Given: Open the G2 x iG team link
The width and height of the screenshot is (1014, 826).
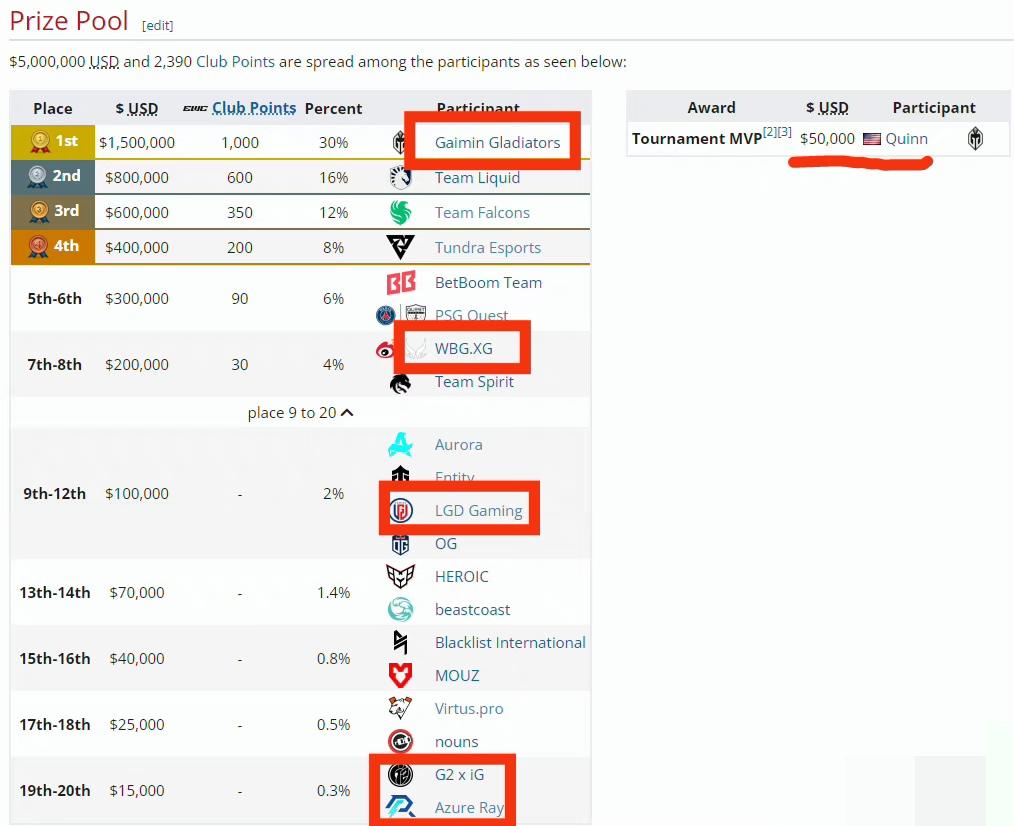Looking at the screenshot, I should coord(459,775).
